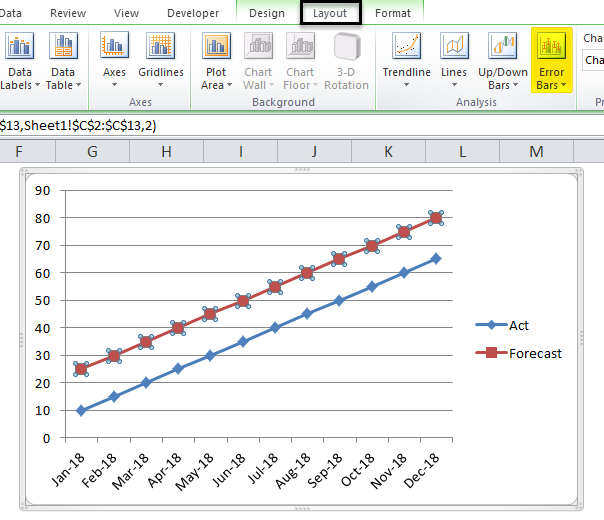The height and width of the screenshot is (520, 604).
Task: Open the Format tab
Action: (392, 13)
